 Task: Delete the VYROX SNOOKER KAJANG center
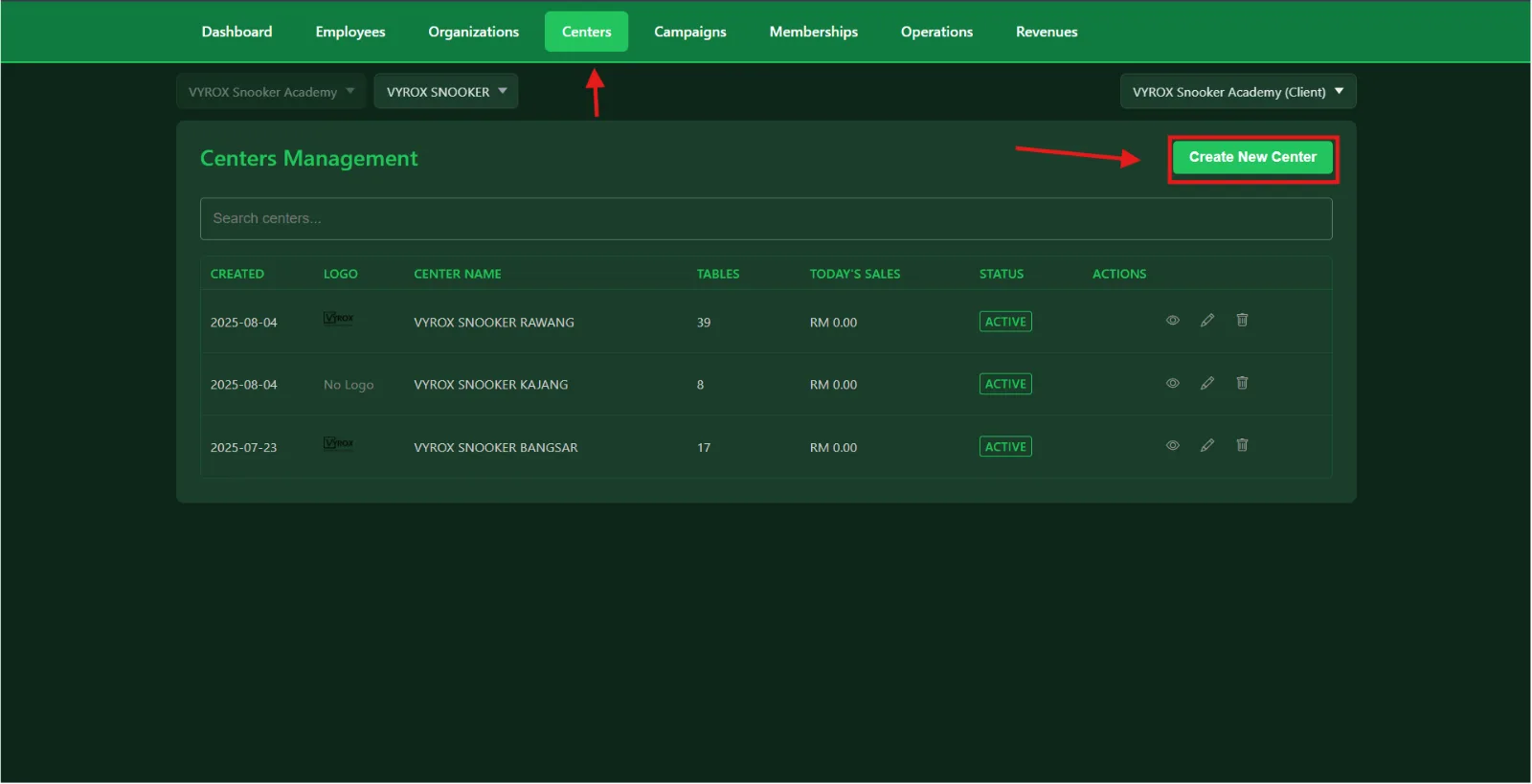click(x=1242, y=383)
